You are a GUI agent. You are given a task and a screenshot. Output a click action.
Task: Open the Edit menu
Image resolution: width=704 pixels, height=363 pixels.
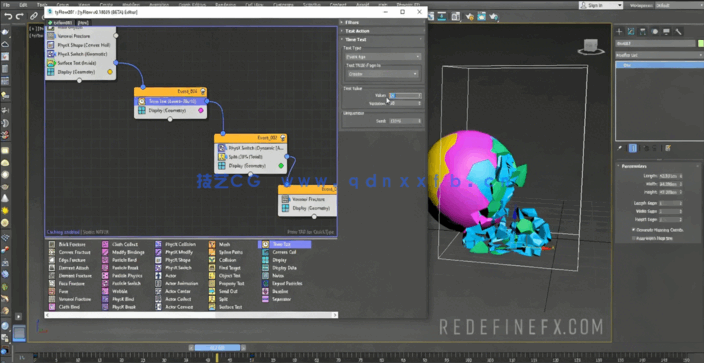coord(23,5)
